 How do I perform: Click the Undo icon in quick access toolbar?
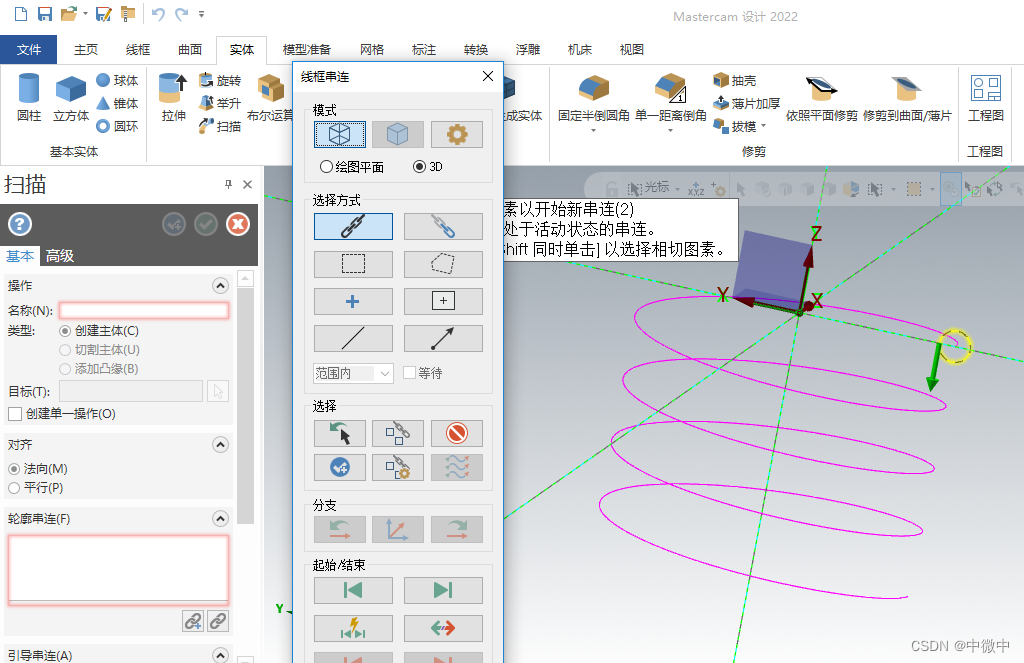[158, 14]
